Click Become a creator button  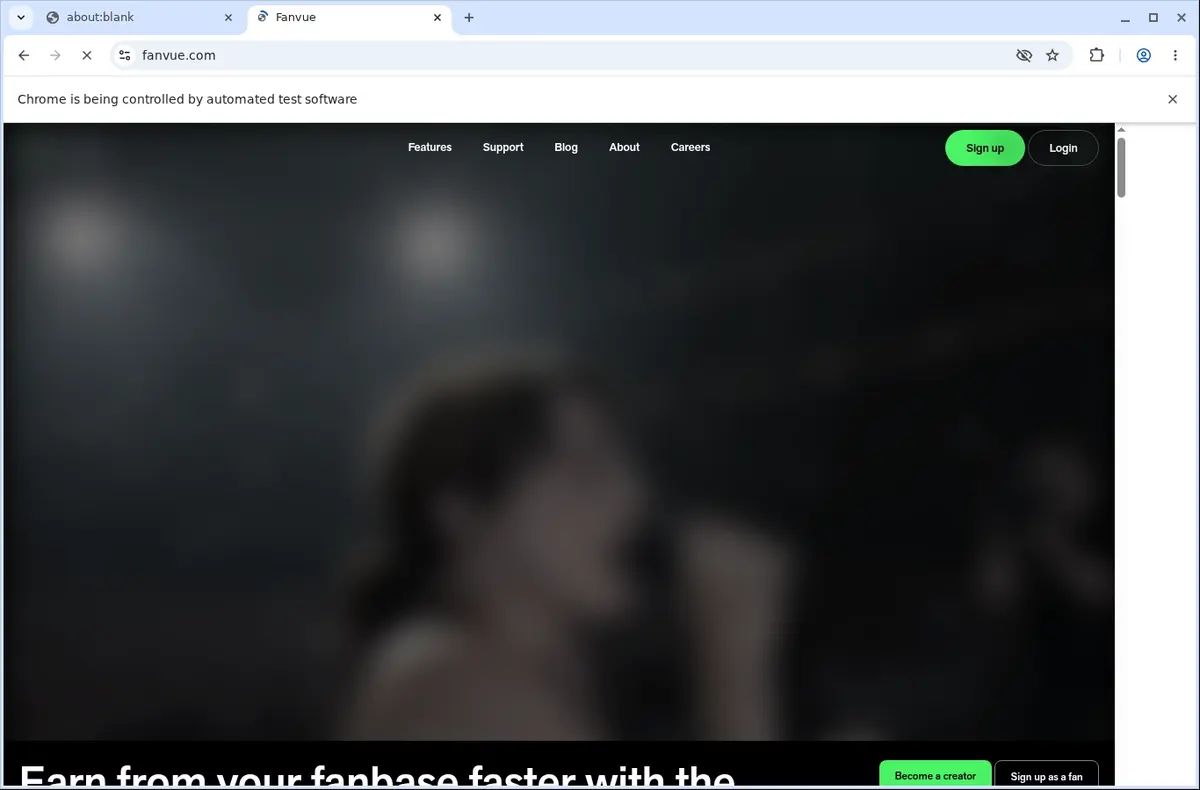click(x=935, y=775)
